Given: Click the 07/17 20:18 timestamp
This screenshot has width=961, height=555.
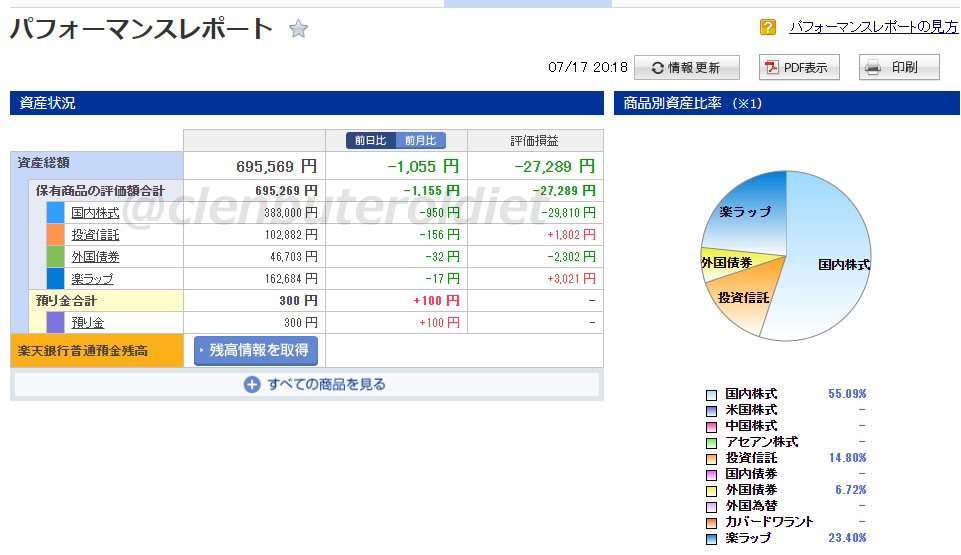Looking at the screenshot, I should click(588, 67).
